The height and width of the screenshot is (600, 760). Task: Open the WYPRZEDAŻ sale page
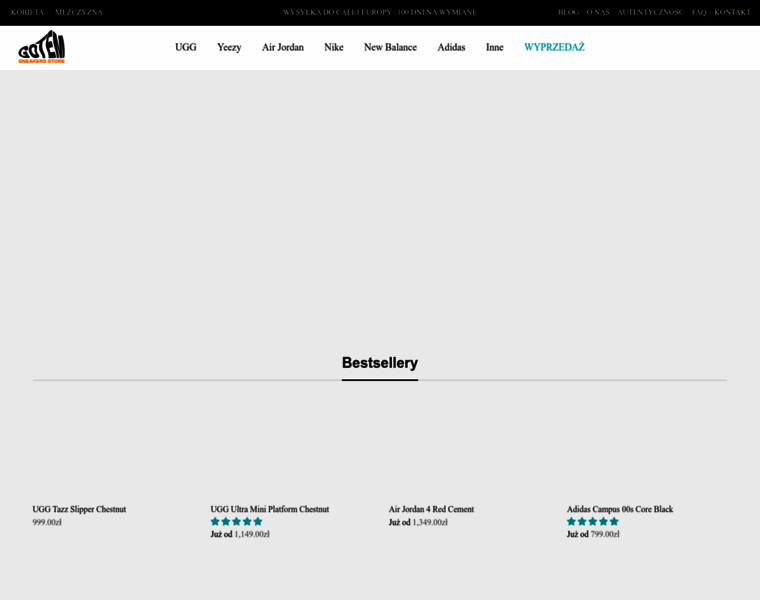[554, 47]
